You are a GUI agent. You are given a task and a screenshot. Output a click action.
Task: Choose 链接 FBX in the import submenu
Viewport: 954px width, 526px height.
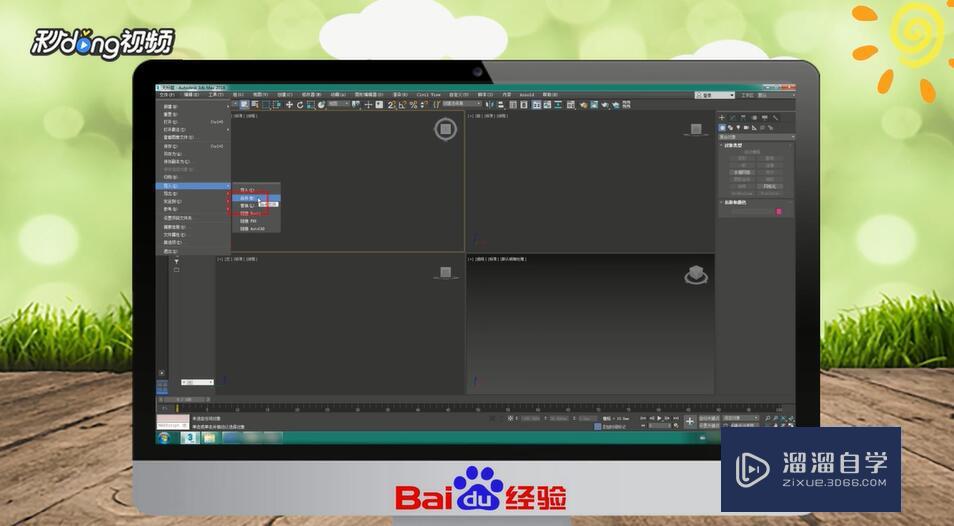[x=257, y=221]
